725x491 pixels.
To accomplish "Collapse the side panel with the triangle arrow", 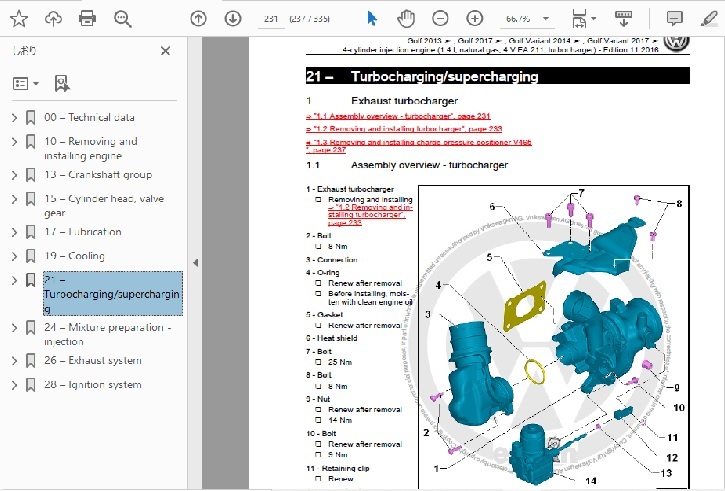I will point(196,263).
